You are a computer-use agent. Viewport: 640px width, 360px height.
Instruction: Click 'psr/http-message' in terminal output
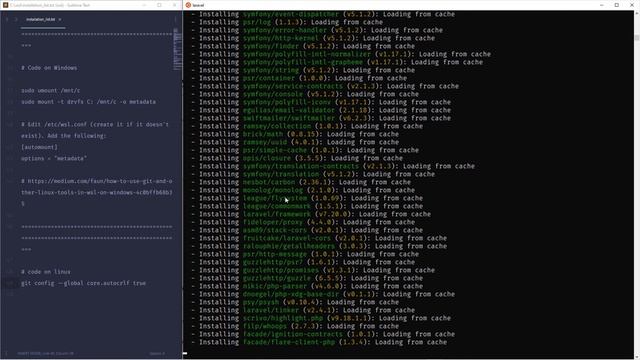pos(275,254)
